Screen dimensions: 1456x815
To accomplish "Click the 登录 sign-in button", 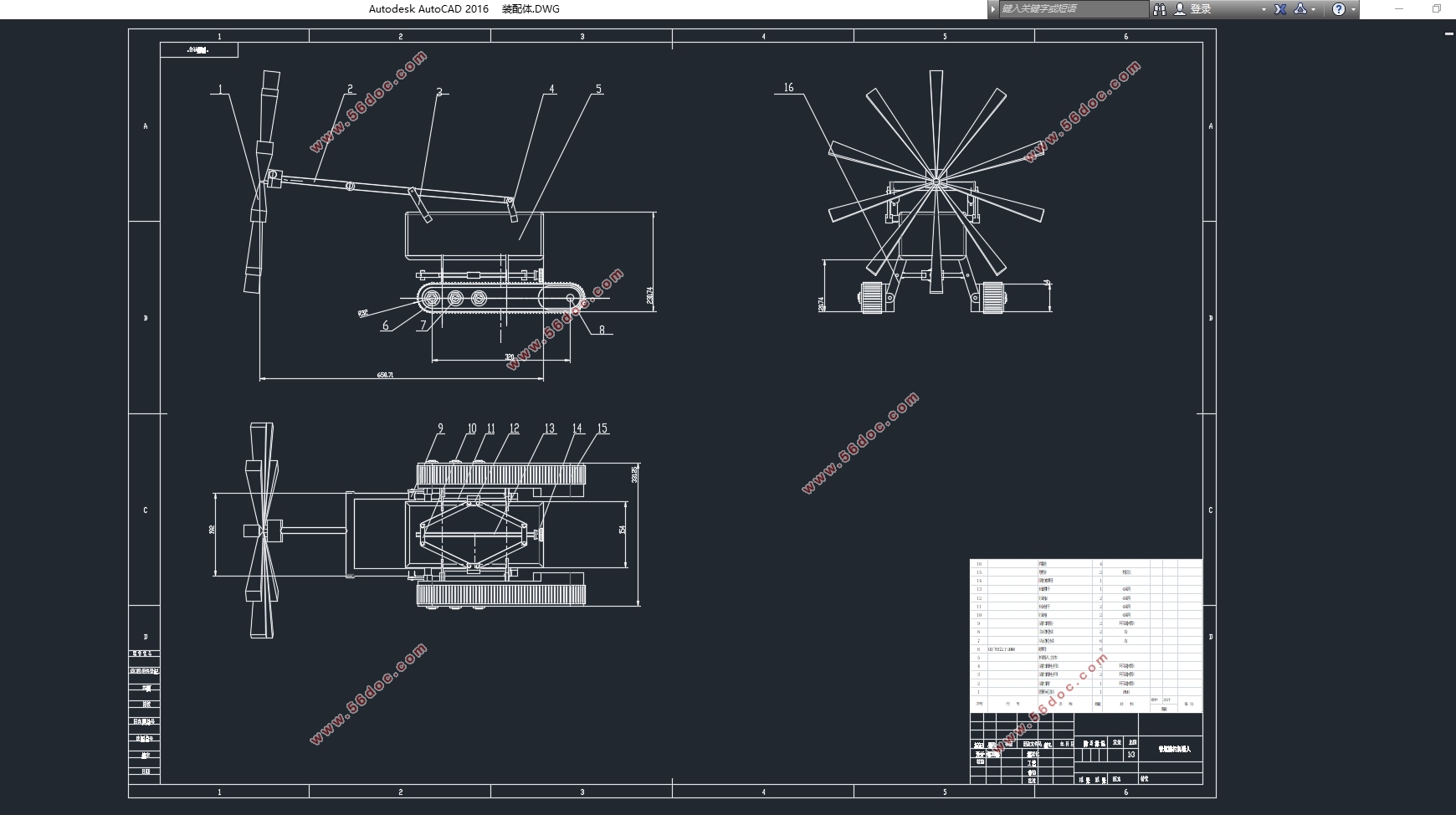I will 1201,9.
